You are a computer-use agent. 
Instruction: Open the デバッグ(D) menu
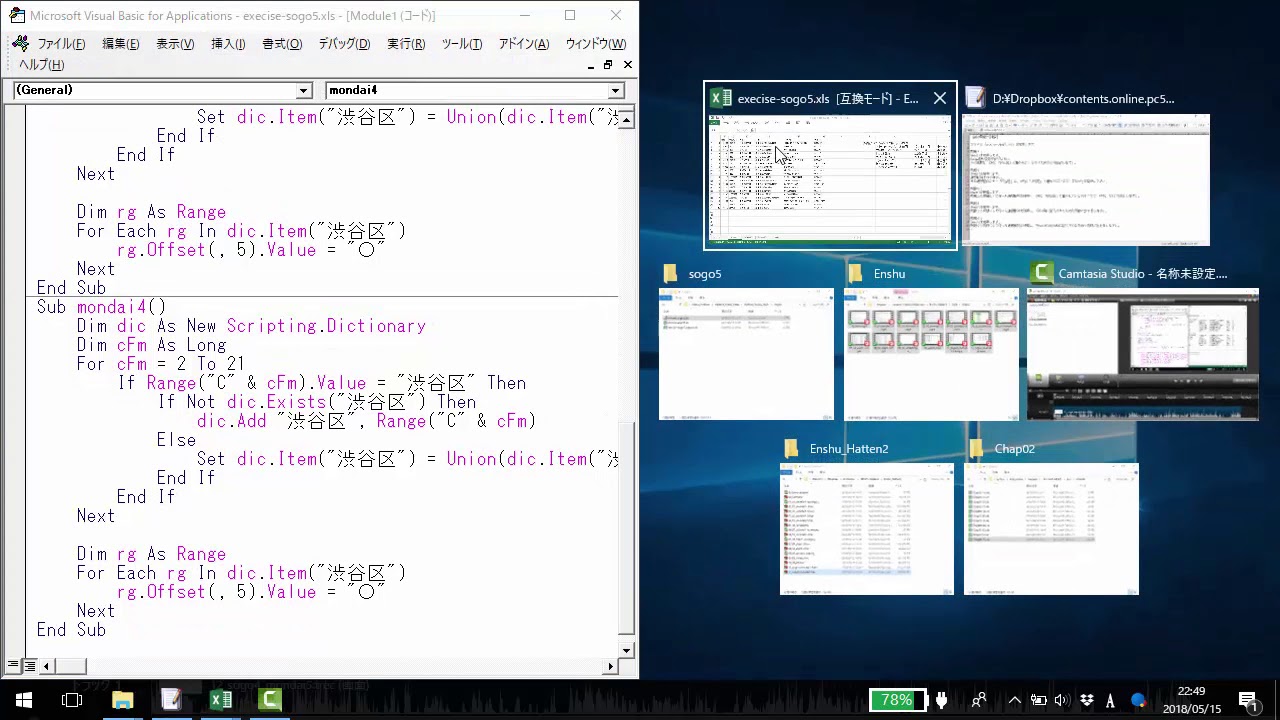tap(344, 44)
